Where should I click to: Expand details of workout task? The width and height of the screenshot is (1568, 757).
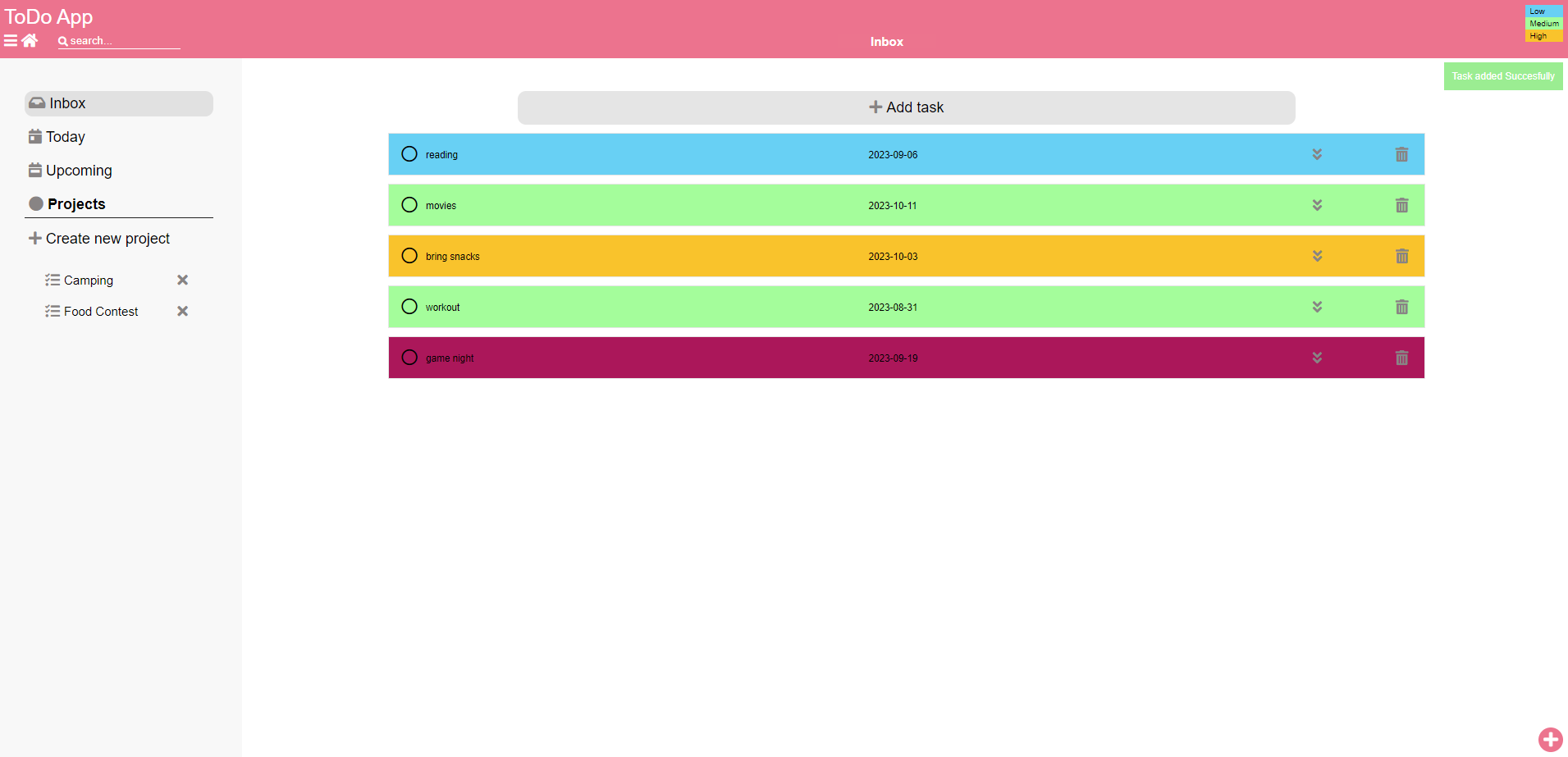1317,307
